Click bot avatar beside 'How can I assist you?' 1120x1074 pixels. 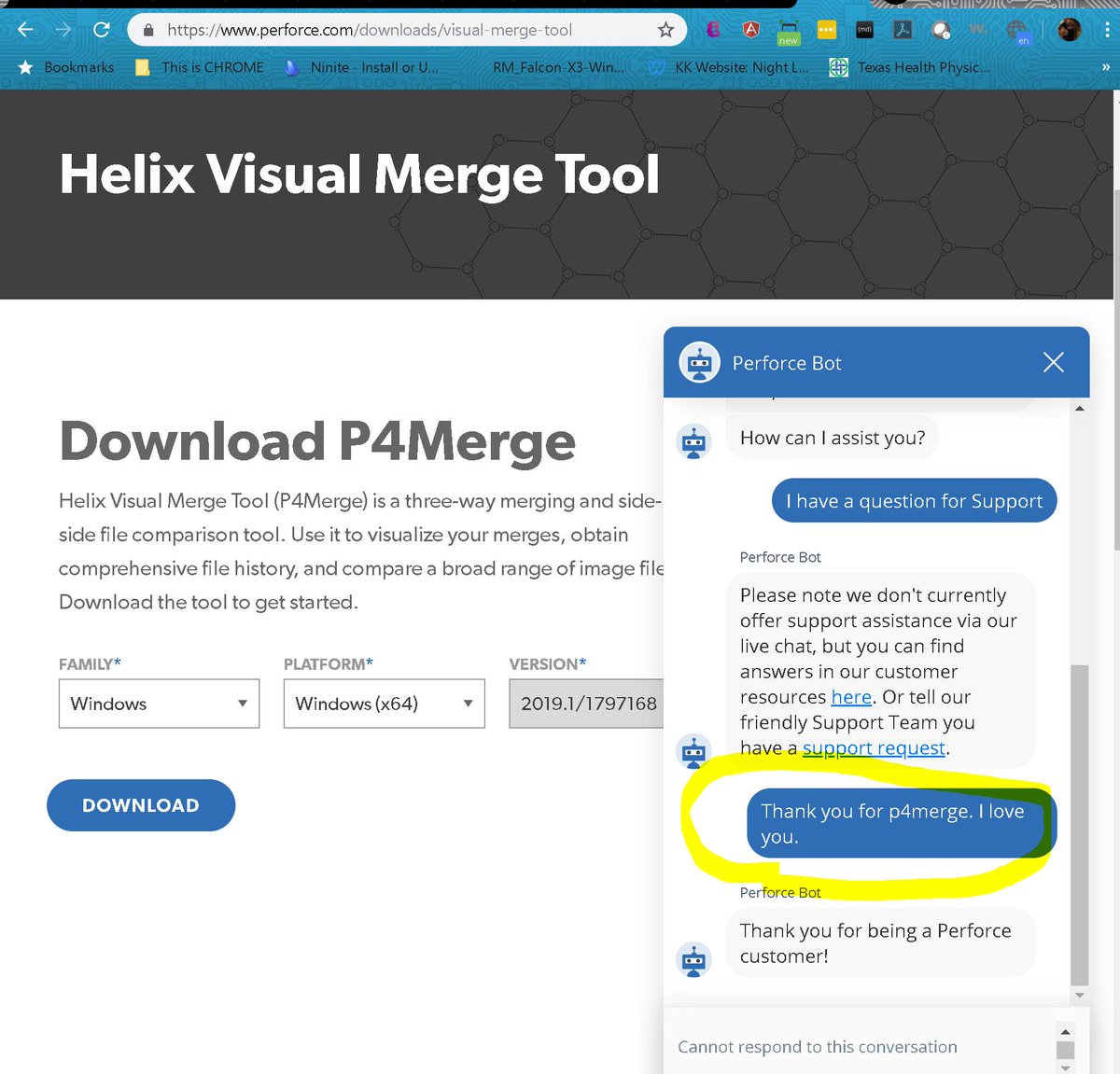(x=693, y=441)
